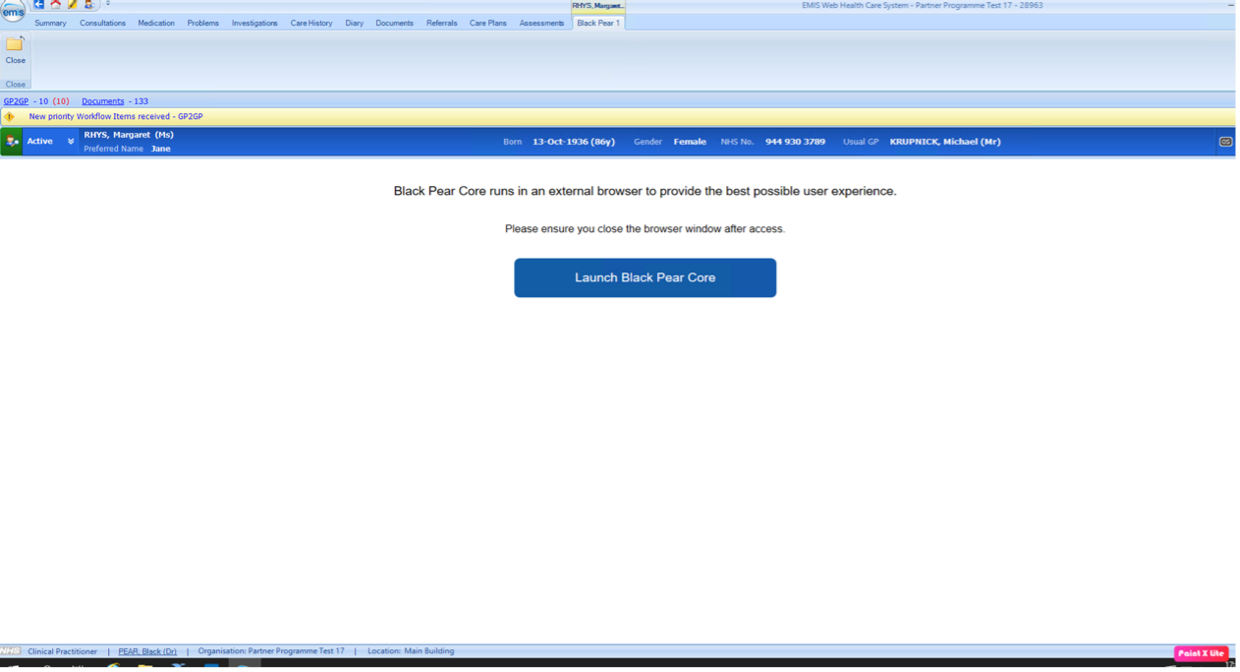This screenshot has width=1240, height=672.
Task: Click the warning icon in workflow alert bar
Action: pos(9,117)
